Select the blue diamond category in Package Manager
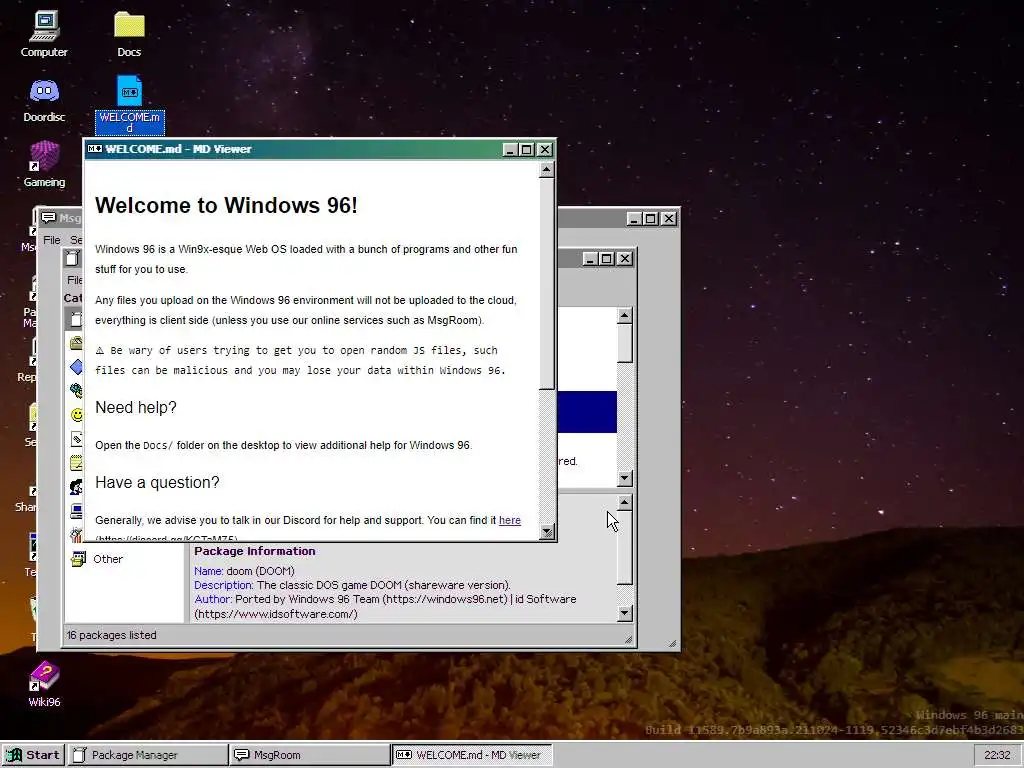This screenshot has height=768, width=1024. pyautogui.click(x=76, y=366)
